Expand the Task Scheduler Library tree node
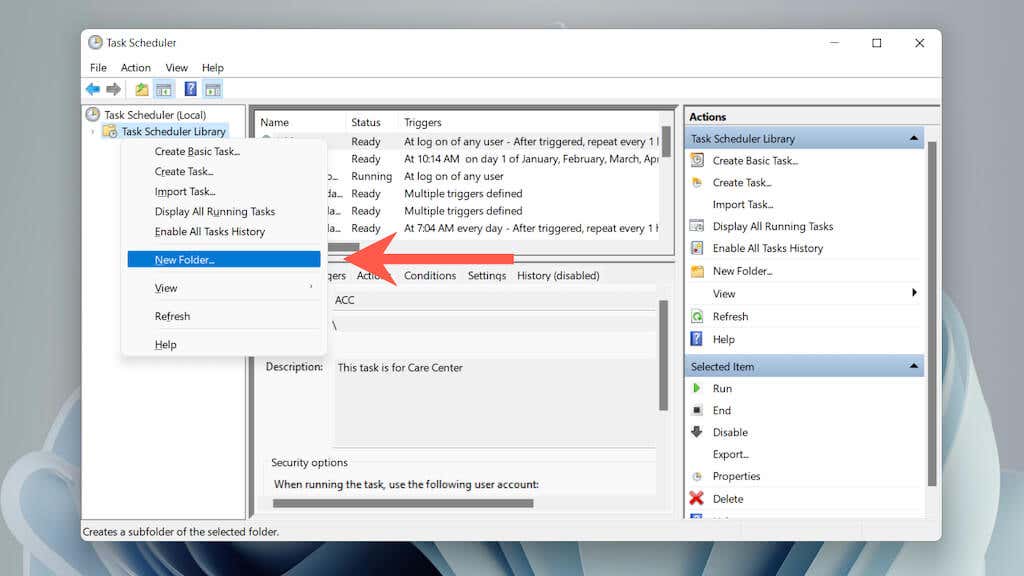Viewport: 1024px width, 576px height. (x=93, y=132)
